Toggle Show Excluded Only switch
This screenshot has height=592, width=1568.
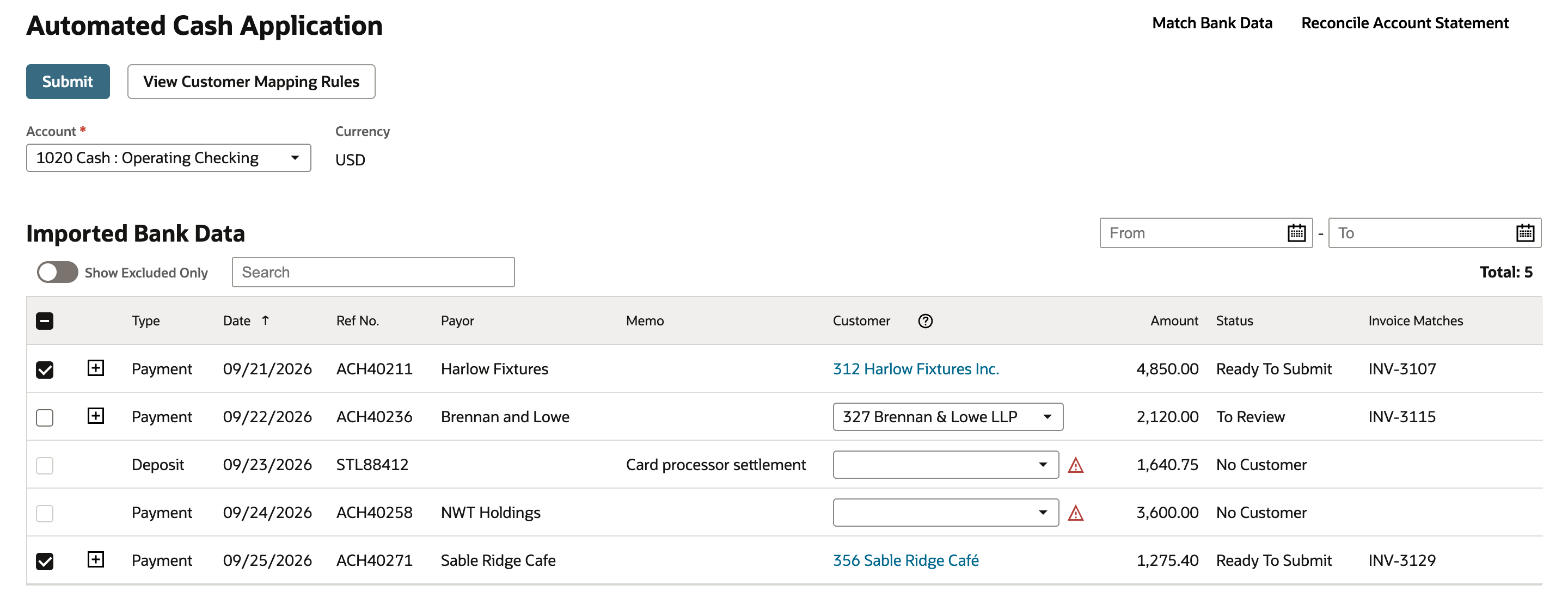57,272
